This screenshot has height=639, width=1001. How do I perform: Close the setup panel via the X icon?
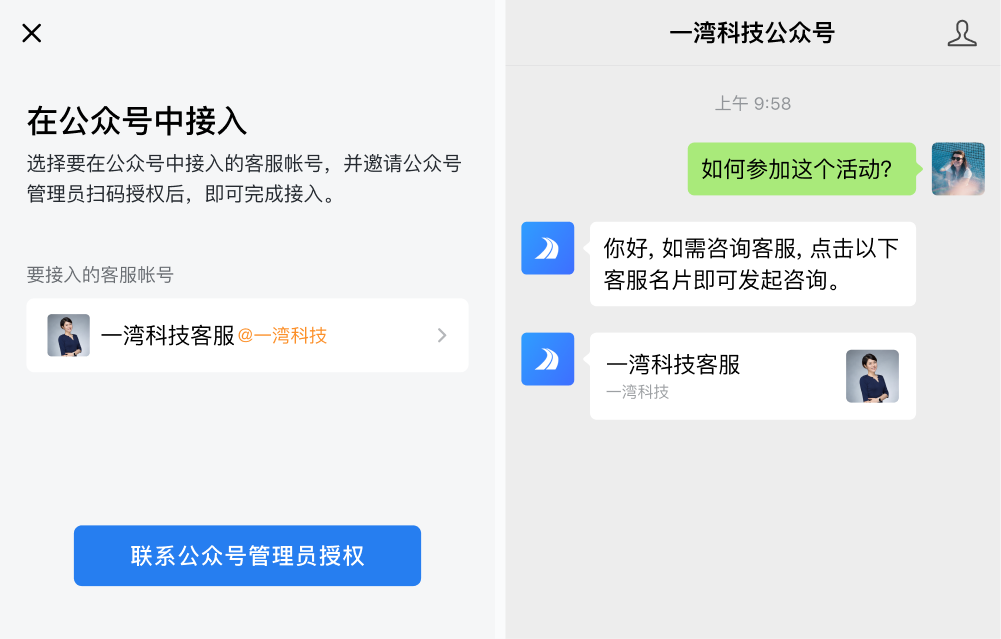coord(31,33)
